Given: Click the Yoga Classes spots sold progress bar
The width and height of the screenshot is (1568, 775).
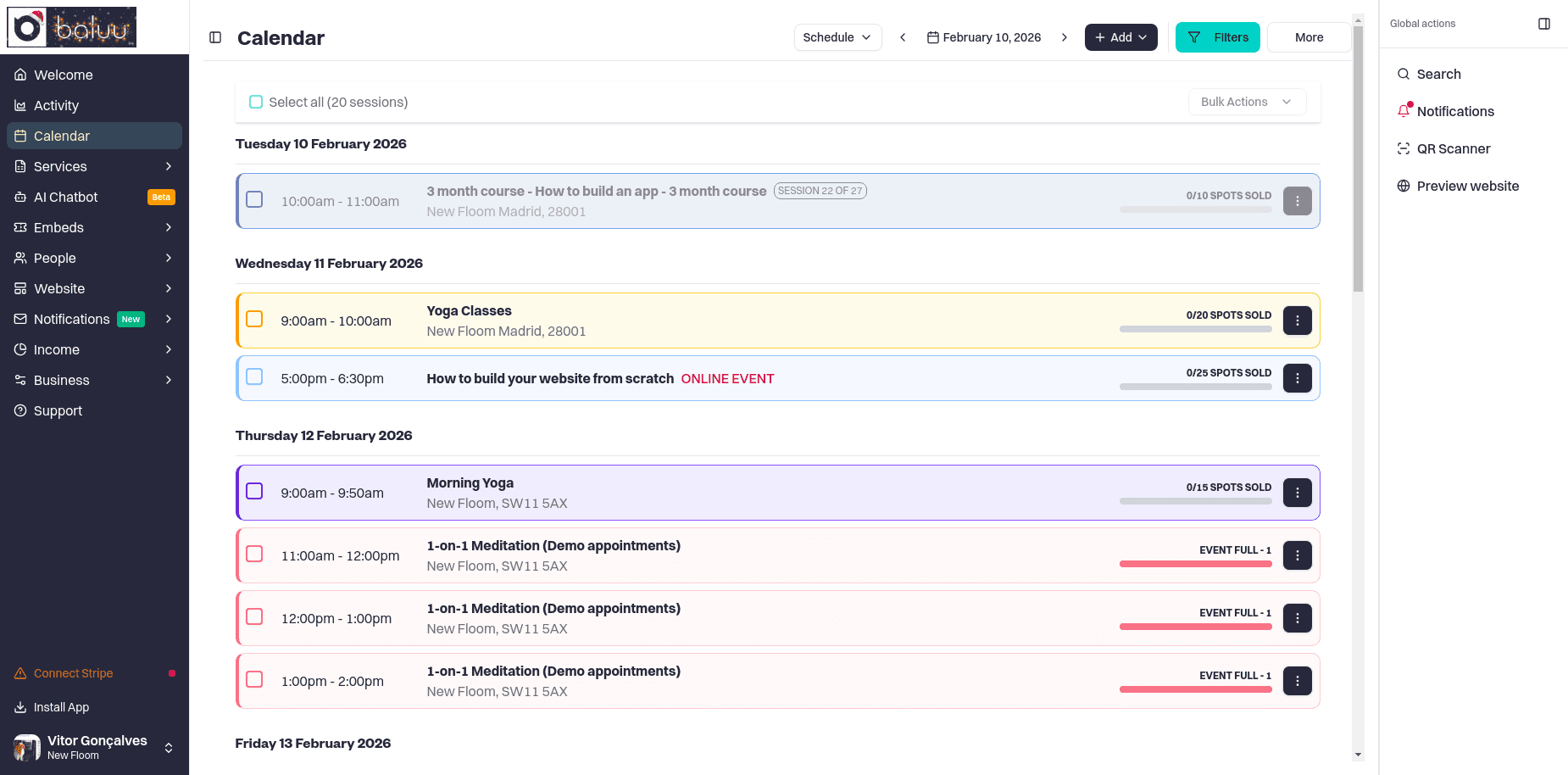Looking at the screenshot, I should click(1195, 328).
